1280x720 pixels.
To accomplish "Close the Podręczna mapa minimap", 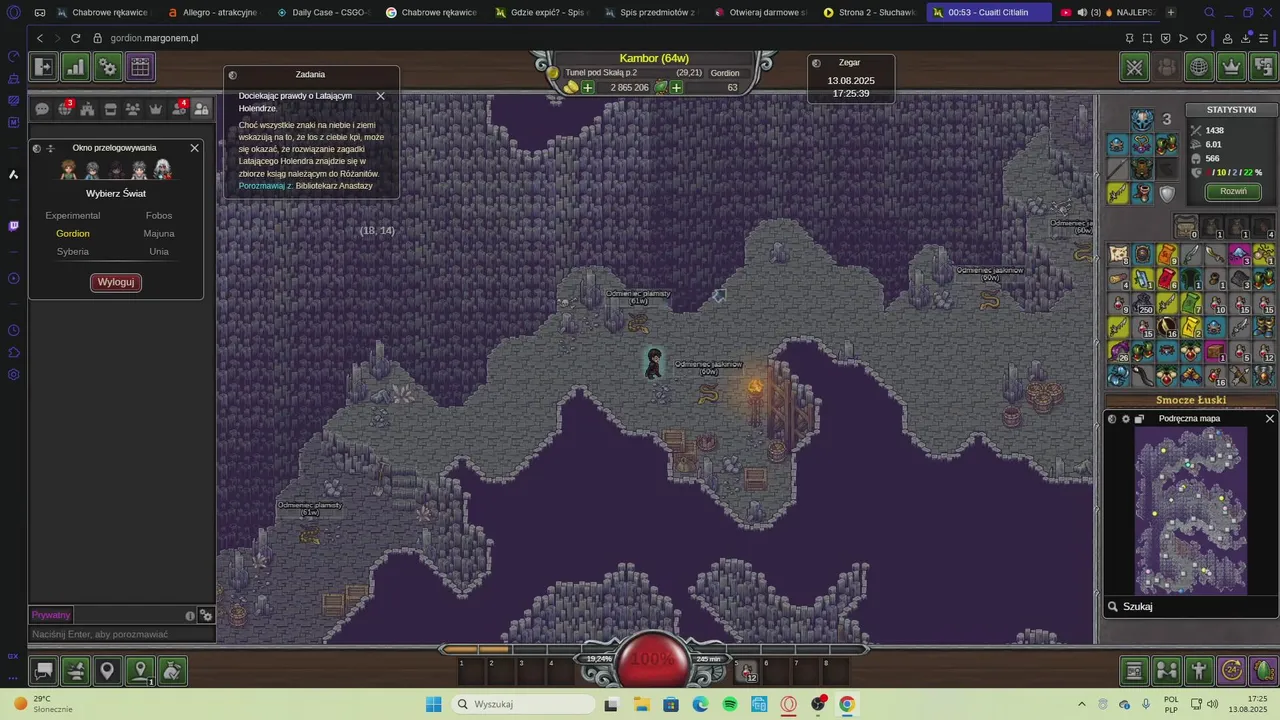I will (x=1270, y=419).
